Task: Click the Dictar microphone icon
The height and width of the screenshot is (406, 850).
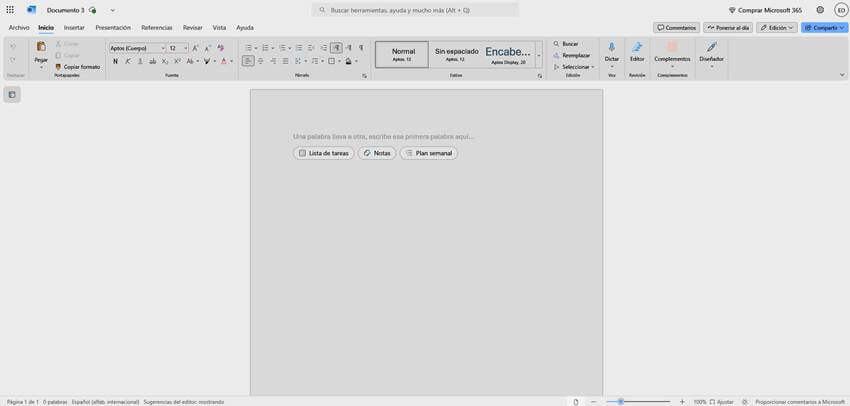Action: coord(611,47)
